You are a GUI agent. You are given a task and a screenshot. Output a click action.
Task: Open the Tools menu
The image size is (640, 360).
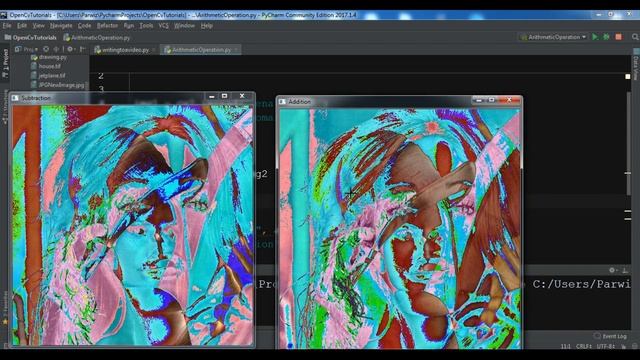pos(146,26)
